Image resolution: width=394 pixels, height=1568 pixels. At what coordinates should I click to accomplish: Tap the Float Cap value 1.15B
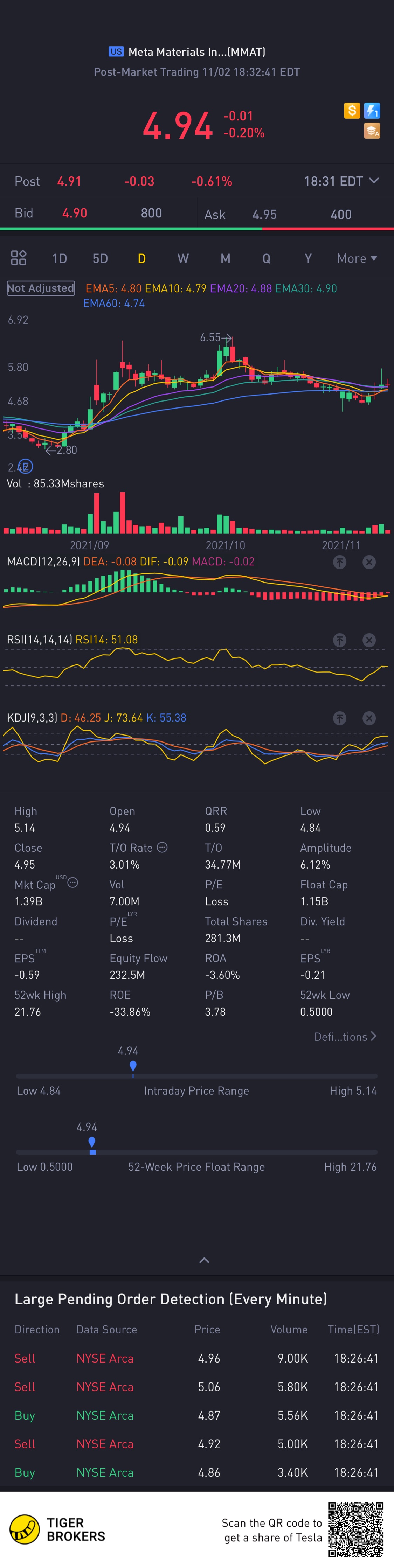pyautogui.click(x=314, y=901)
